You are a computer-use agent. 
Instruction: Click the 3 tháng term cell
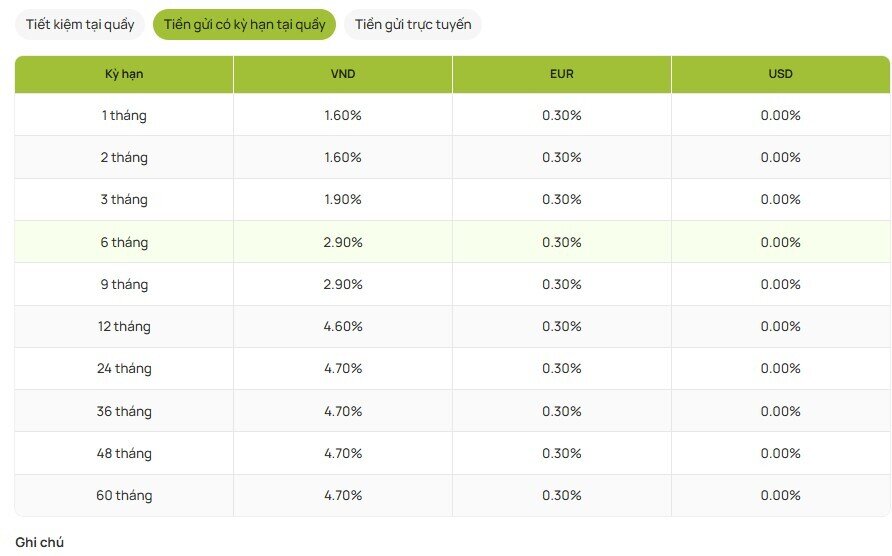124,200
